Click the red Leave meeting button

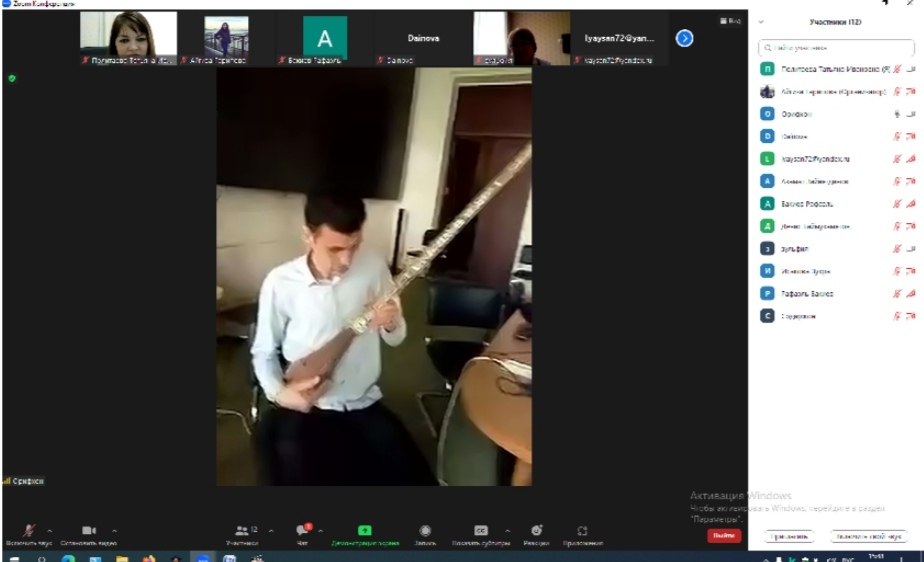[724, 536]
